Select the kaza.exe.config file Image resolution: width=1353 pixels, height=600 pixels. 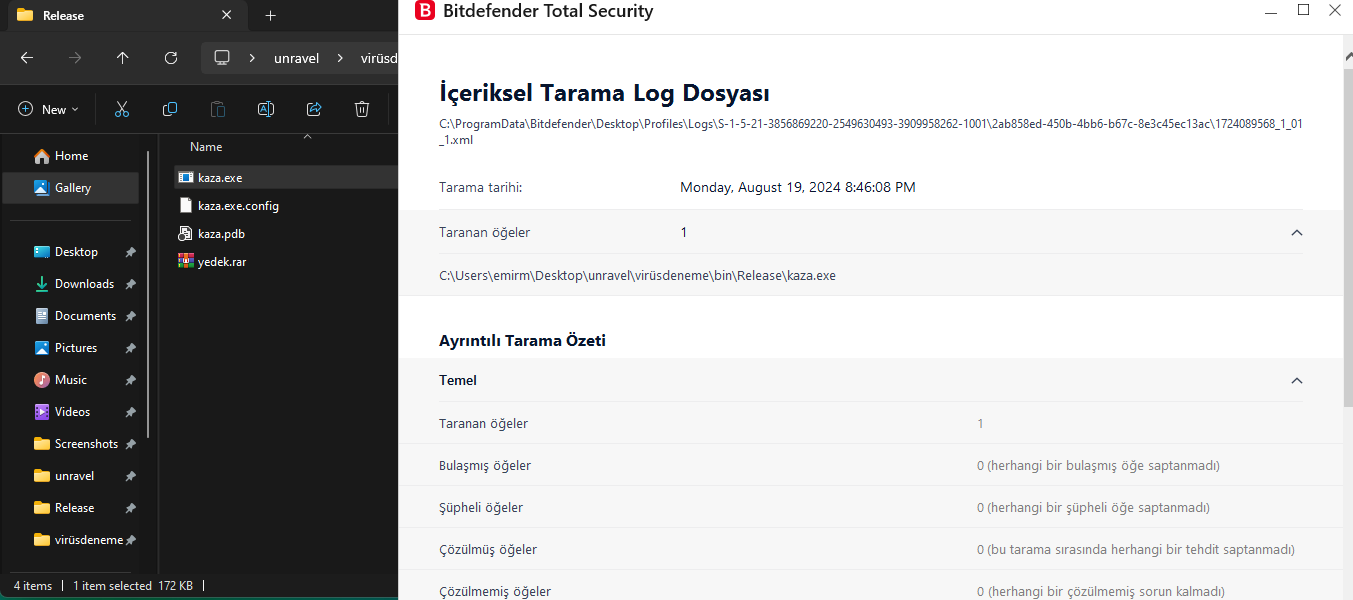tap(238, 205)
